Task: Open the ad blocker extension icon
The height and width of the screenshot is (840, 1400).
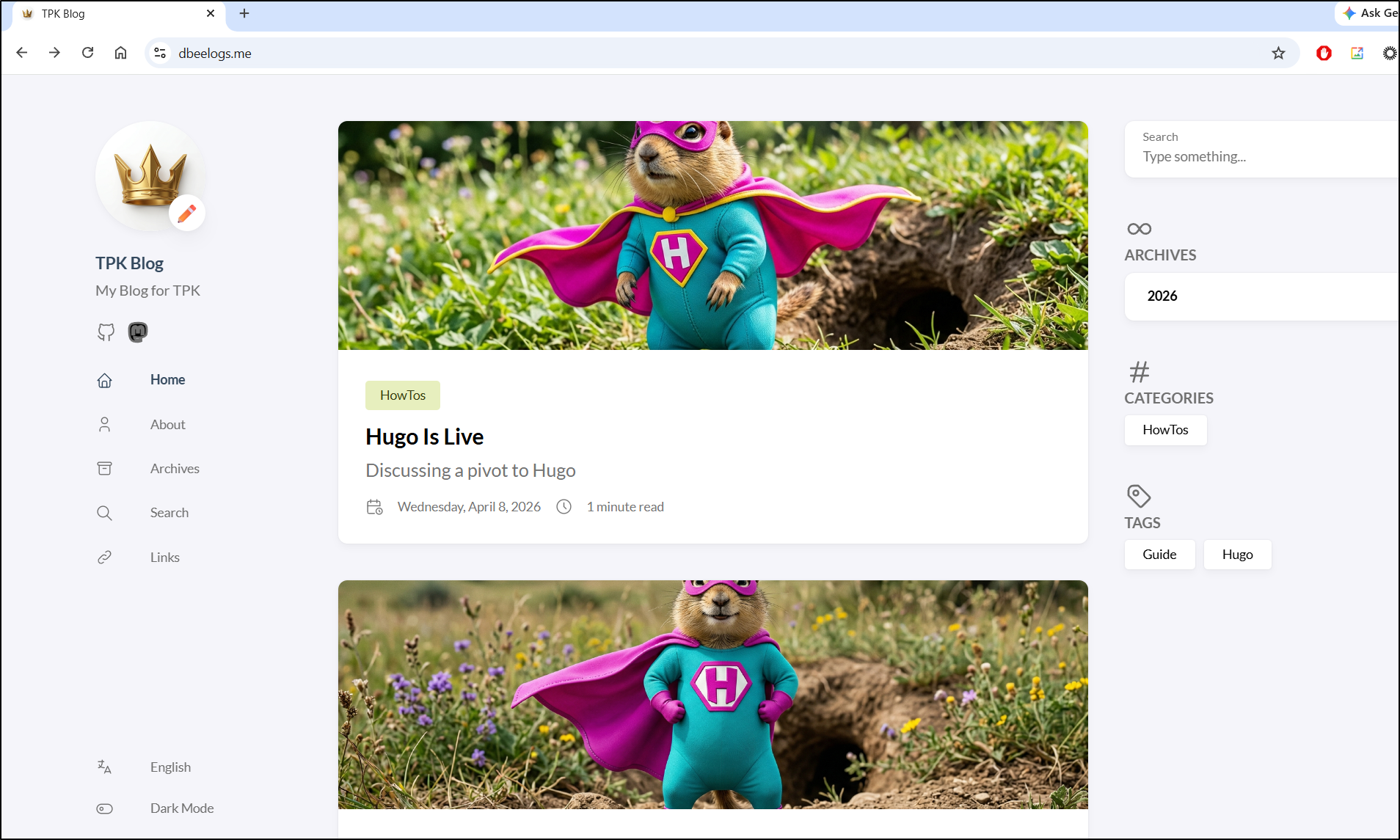Action: click(1324, 53)
